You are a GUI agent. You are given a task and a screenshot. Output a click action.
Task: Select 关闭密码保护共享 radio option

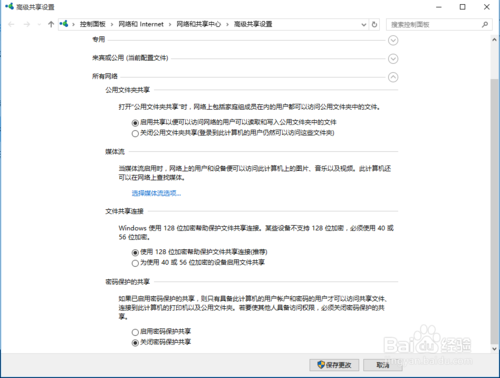tap(135, 343)
